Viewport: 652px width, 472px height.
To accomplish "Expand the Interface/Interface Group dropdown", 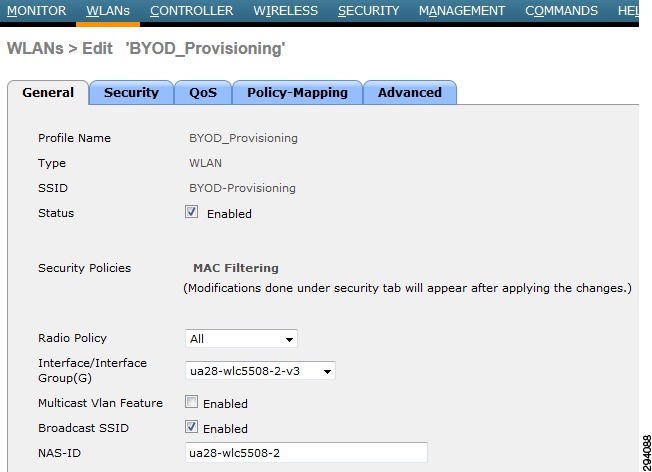I will click(x=260, y=371).
